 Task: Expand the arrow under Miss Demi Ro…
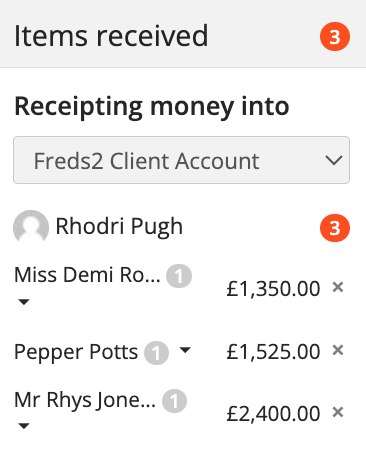[24, 302]
